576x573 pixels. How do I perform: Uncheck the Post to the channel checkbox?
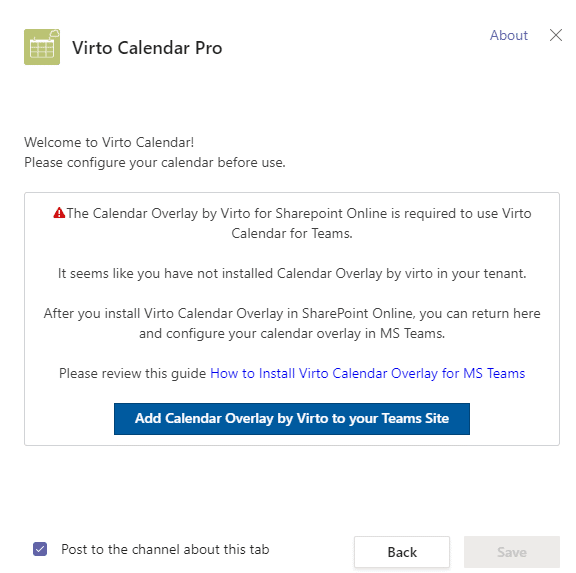tap(40, 549)
